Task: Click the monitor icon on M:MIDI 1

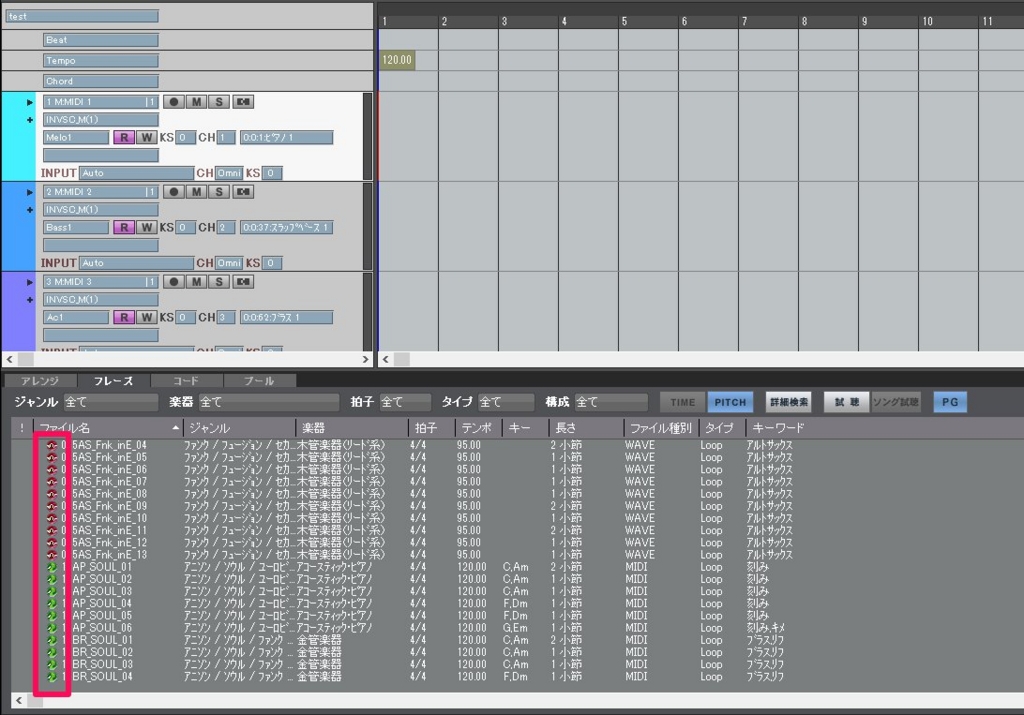Action: pos(243,102)
